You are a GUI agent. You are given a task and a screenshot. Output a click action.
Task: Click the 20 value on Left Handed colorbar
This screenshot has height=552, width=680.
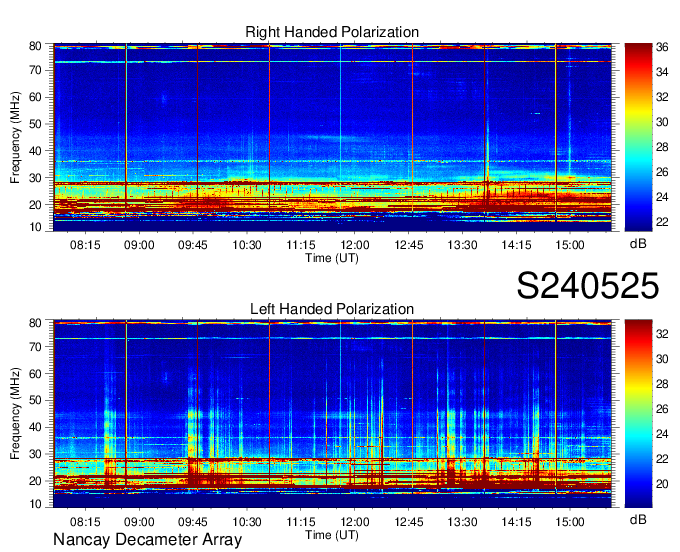pos(662,484)
